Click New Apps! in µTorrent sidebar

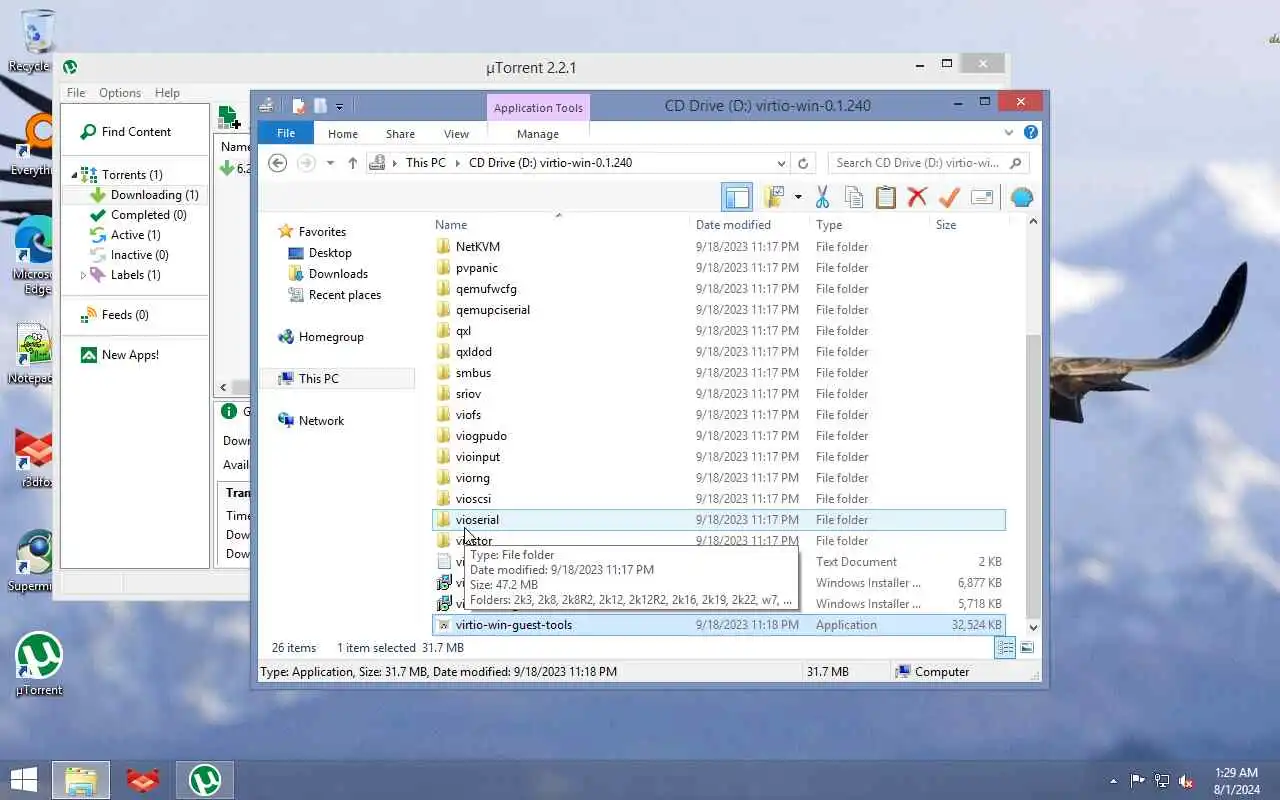tap(119, 355)
